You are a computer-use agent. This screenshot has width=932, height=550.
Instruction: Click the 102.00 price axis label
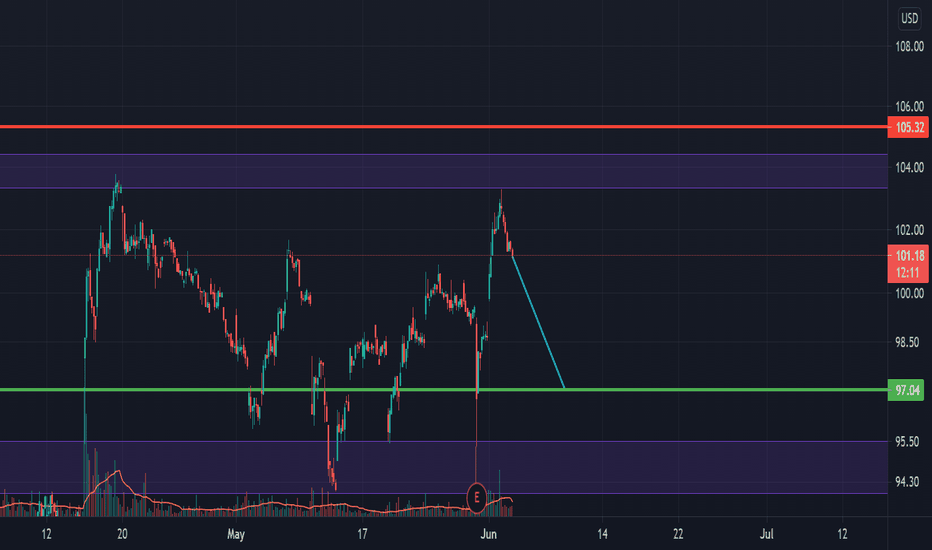(x=909, y=230)
